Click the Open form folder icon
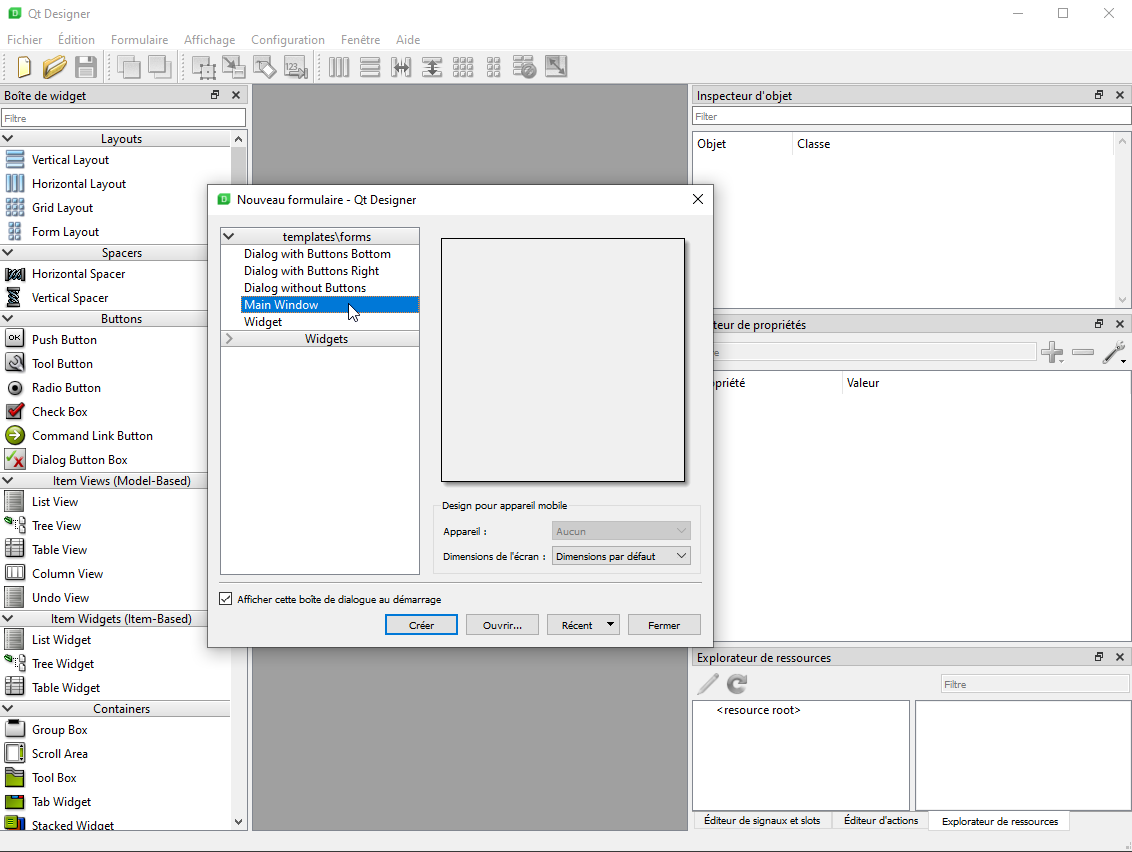1132x852 pixels. tap(54, 67)
